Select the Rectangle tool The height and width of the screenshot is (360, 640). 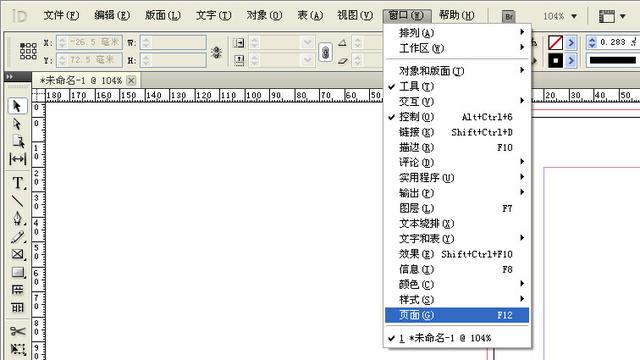coord(18,272)
